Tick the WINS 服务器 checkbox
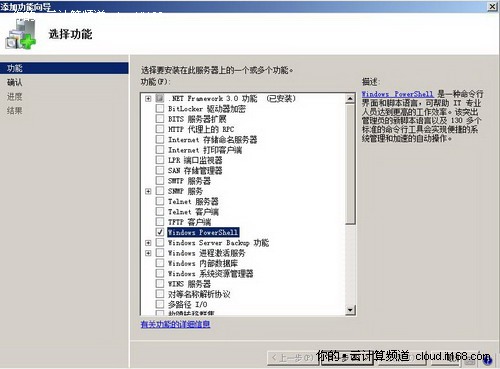The width and height of the screenshot is (500, 369). pyautogui.click(x=160, y=284)
